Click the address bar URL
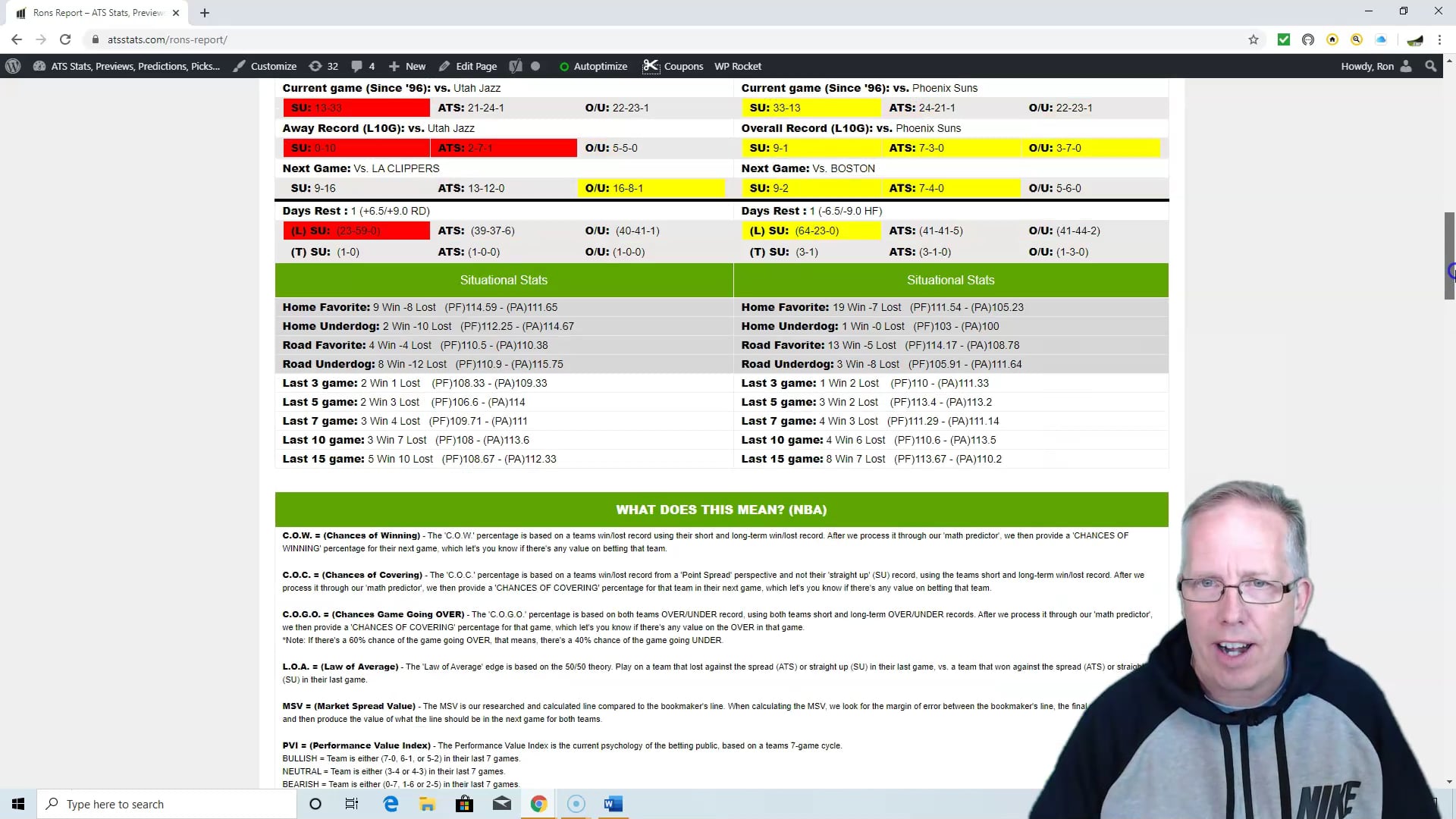The height and width of the screenshot is (819, 1456). (x=167, y=39)
